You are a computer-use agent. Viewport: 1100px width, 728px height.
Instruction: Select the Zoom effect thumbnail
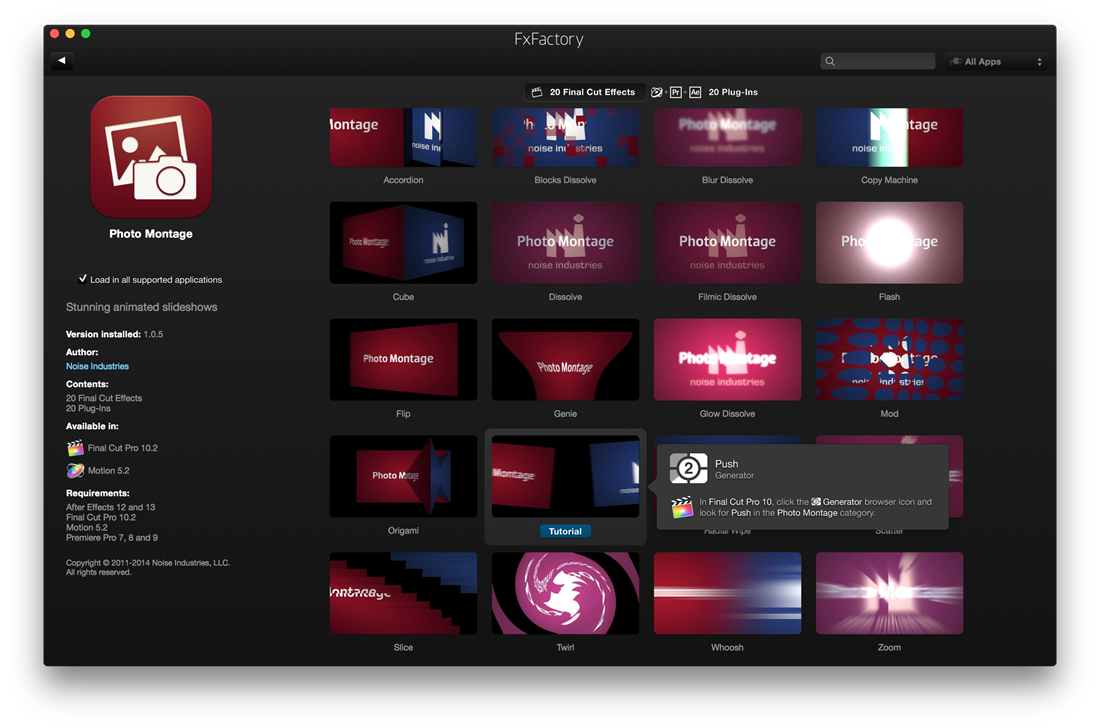[890, 593]
